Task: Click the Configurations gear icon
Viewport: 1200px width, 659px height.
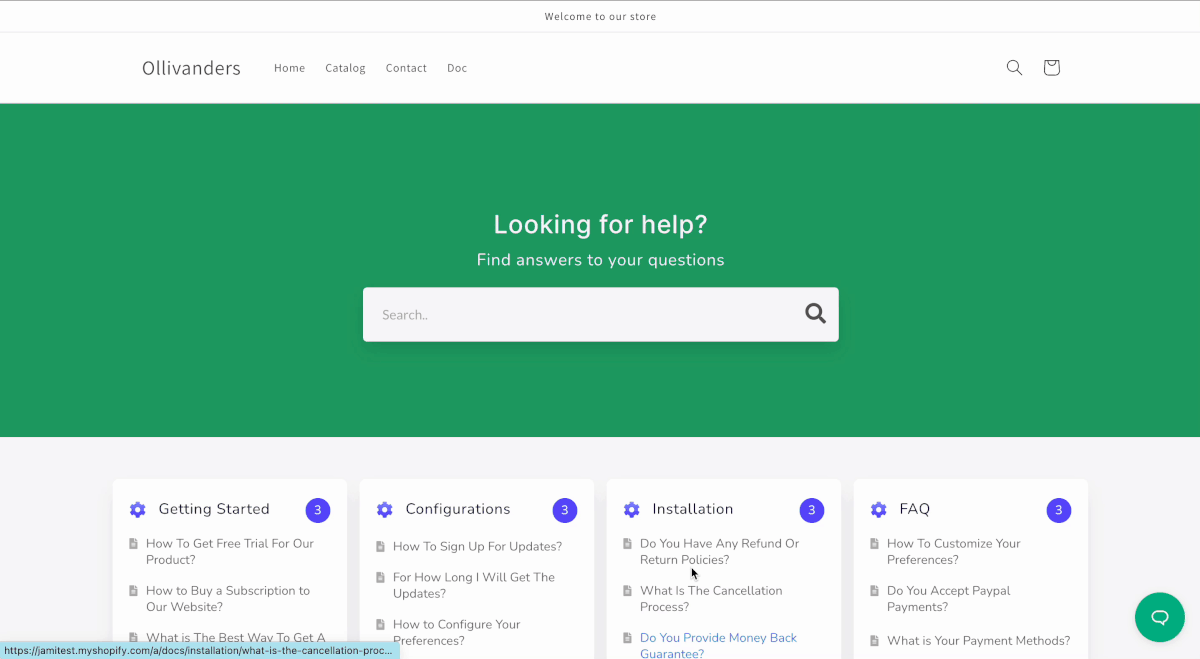Action: (x=385, y=510)
